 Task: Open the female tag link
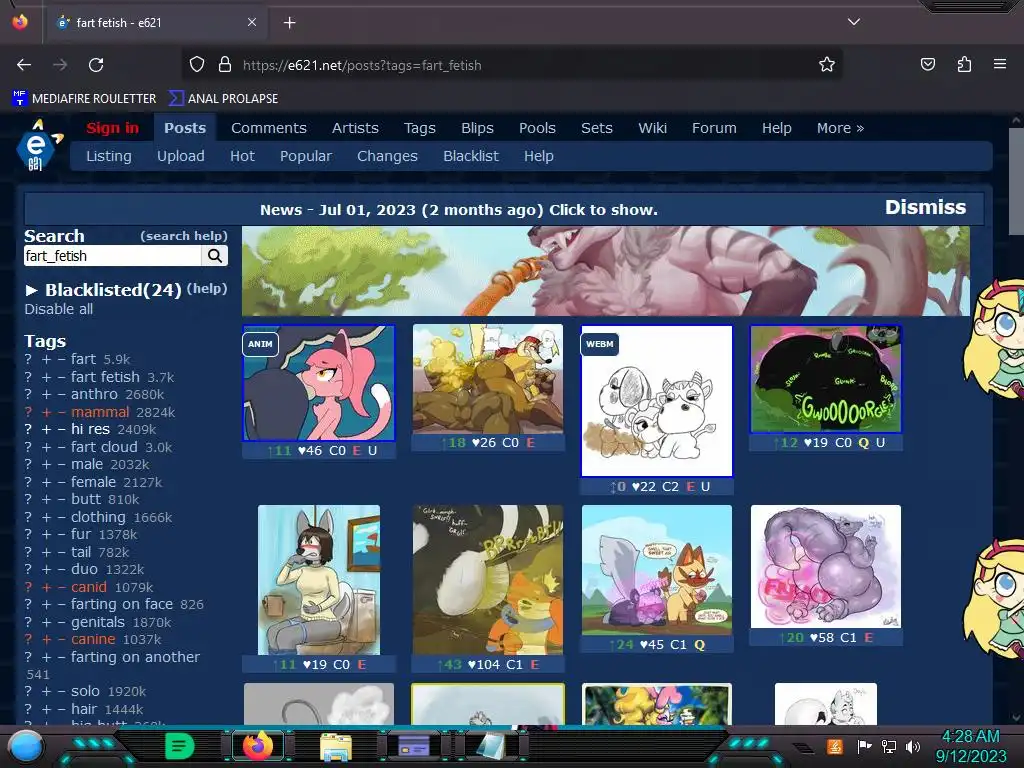(x=93, y=482)
